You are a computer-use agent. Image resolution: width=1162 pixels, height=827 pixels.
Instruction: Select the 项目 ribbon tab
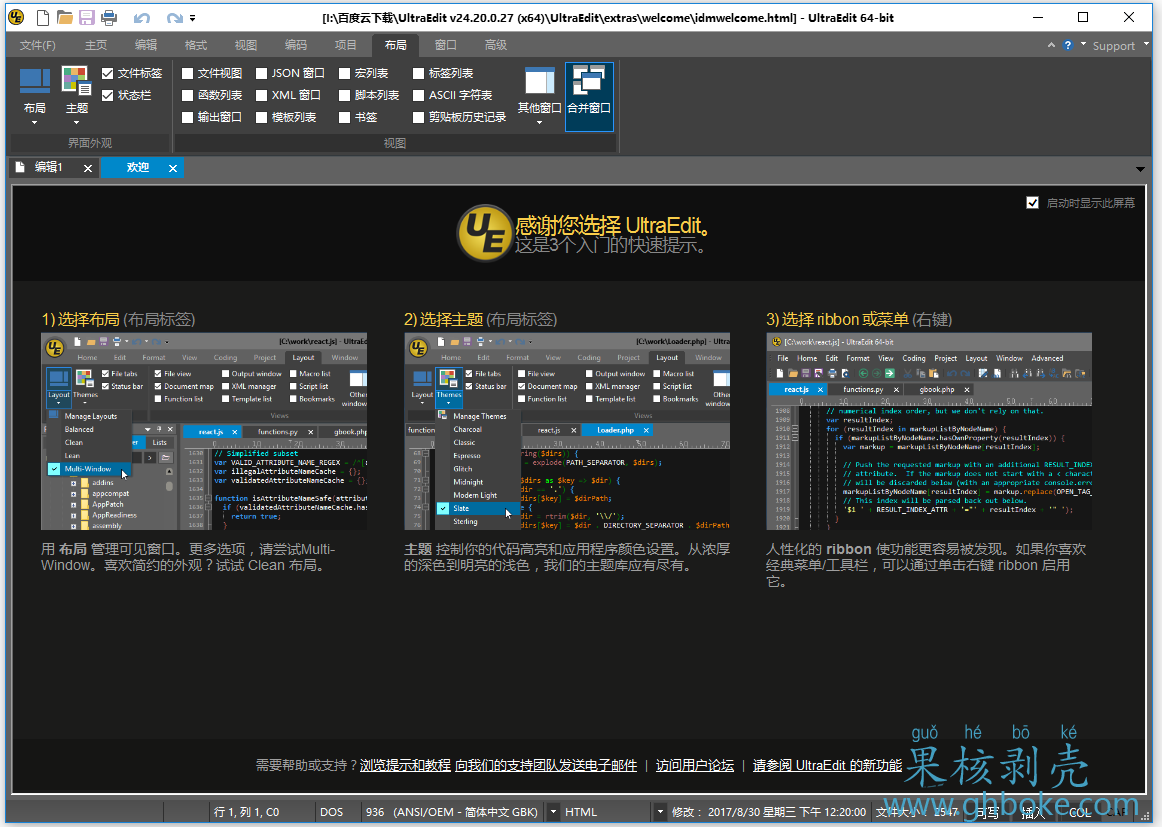point(345,45)
